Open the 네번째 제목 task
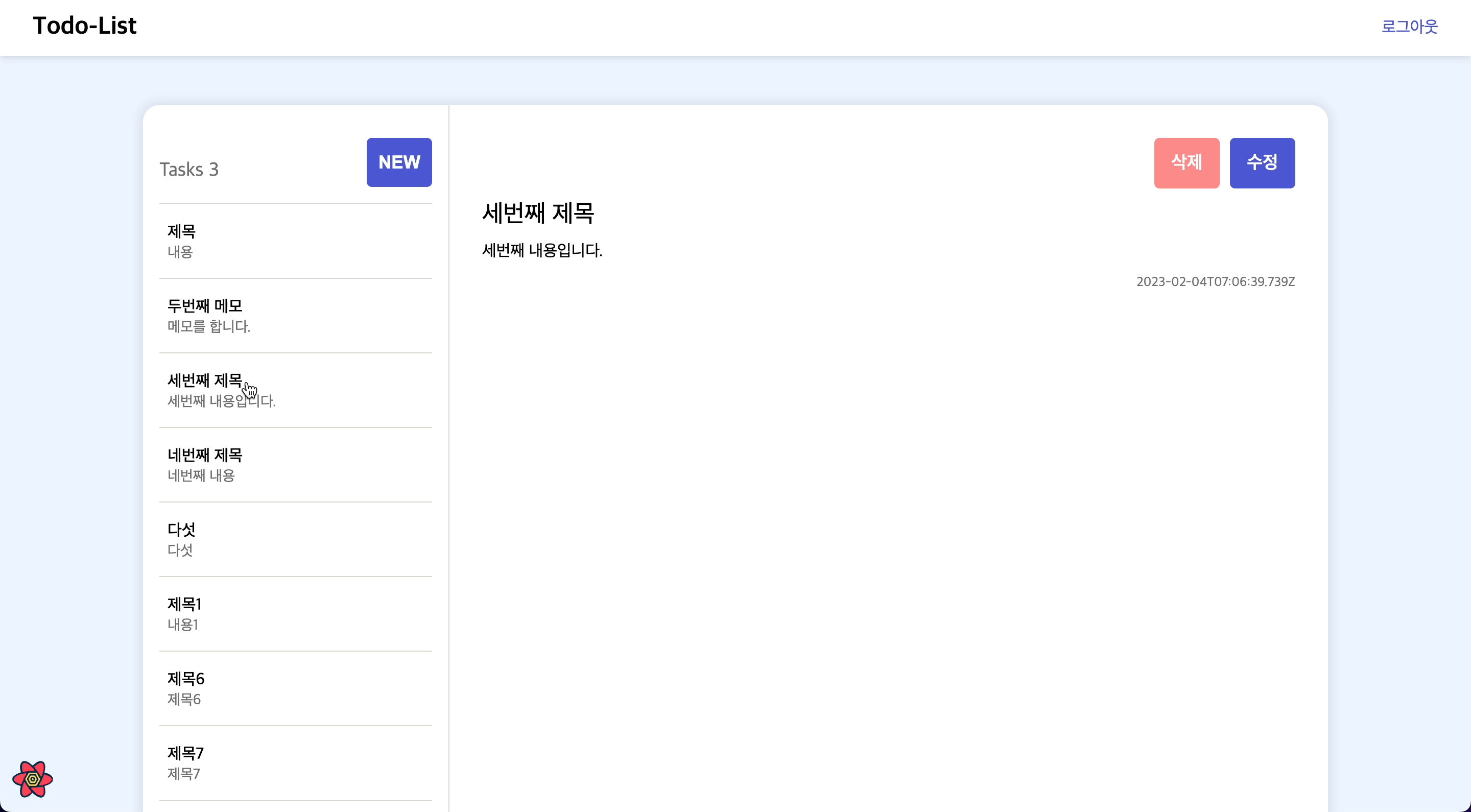The height and width of the screenshot is (812, 1471). (295, 465)
